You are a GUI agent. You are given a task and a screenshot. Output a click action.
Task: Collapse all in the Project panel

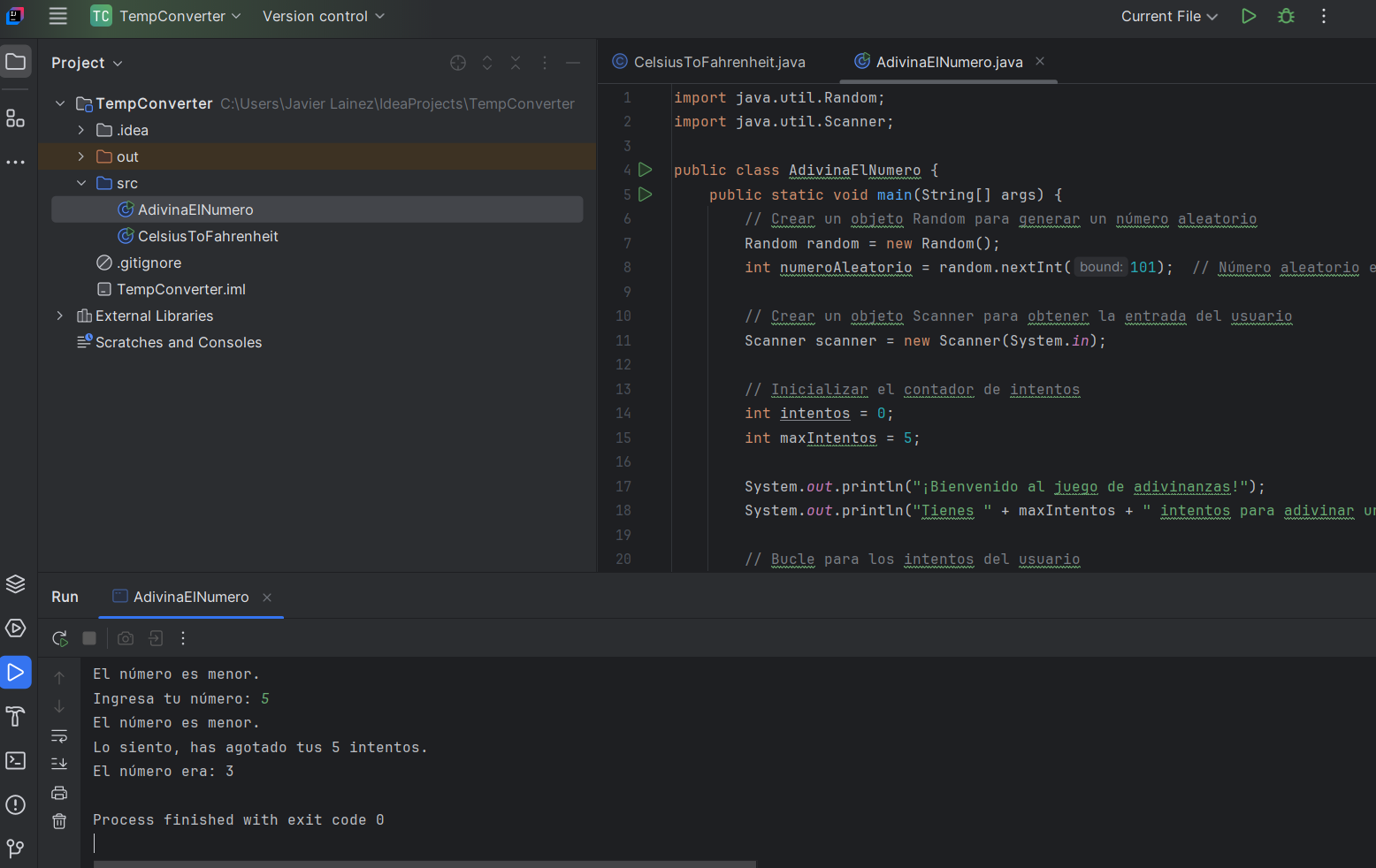(x=516, y=63)
